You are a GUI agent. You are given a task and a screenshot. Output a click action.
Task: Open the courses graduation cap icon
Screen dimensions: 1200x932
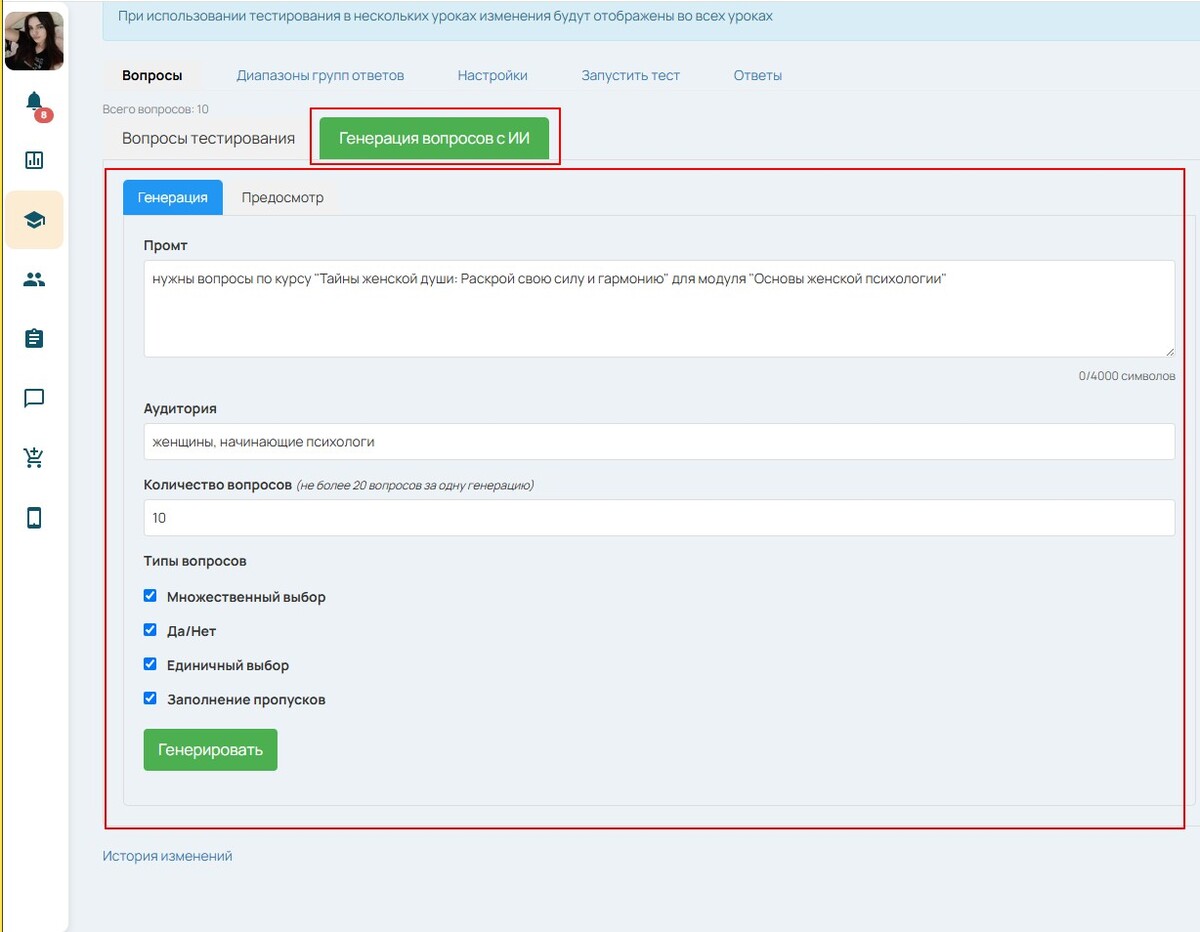click(x=34, y=220)
